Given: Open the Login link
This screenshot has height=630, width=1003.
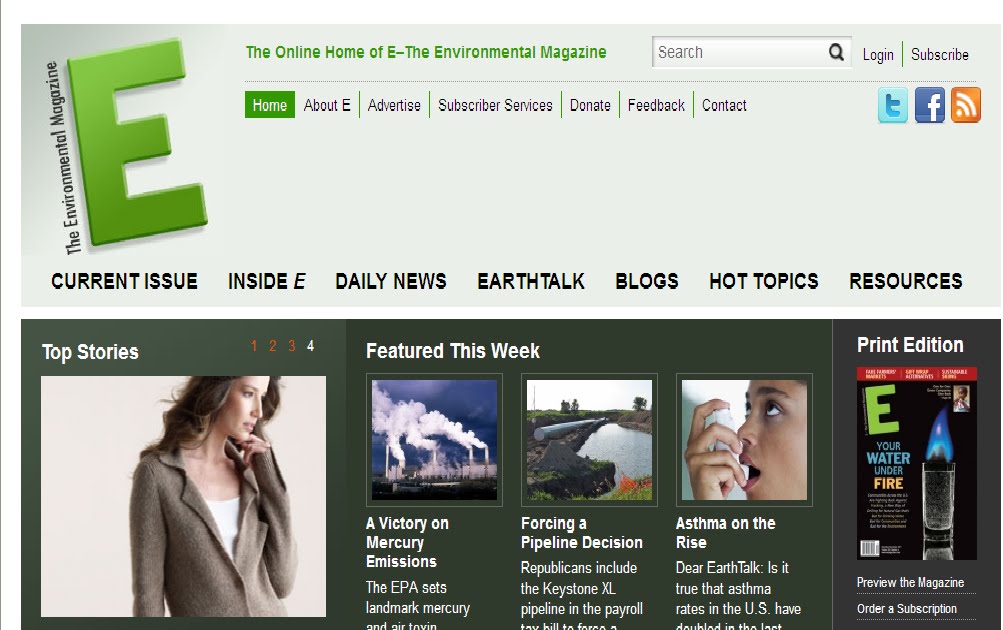Looking at the screenshot, I should (x=878, y=55).
